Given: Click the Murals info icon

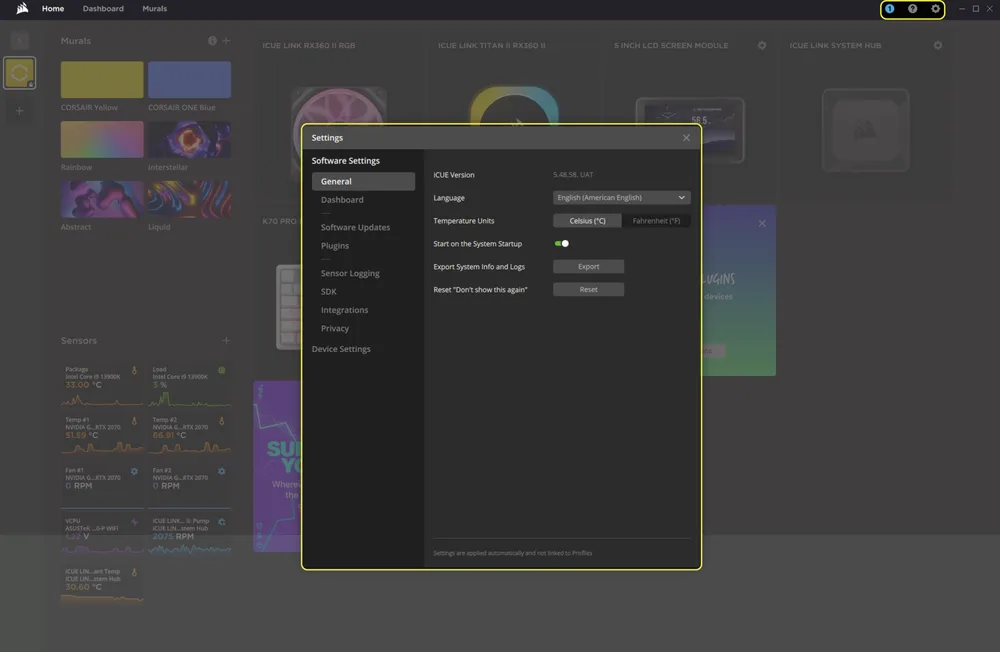Looking at the screenshot, I should click(x=212, y=41).
